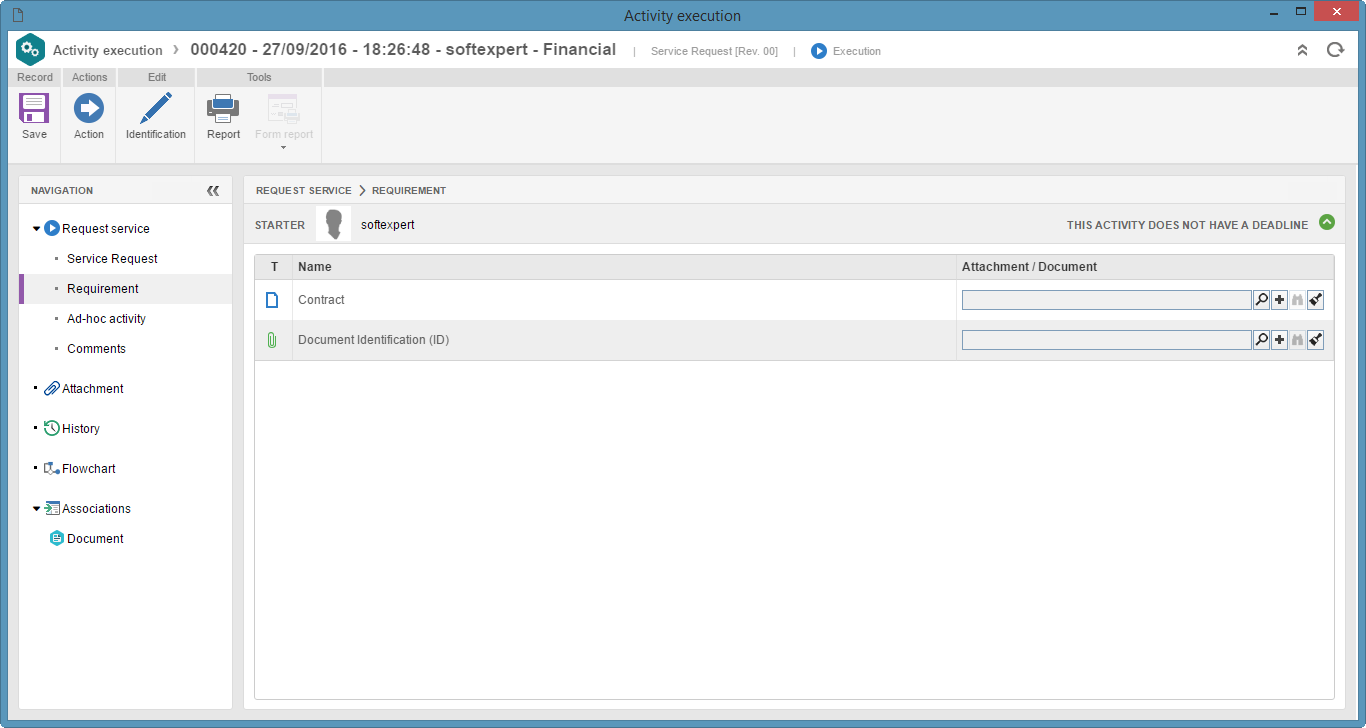View Document Identification attachment binoculars icon

[1297, 340]
